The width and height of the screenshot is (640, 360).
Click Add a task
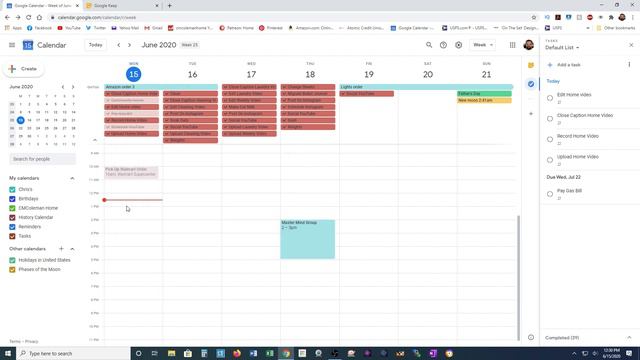click(569, 65)
